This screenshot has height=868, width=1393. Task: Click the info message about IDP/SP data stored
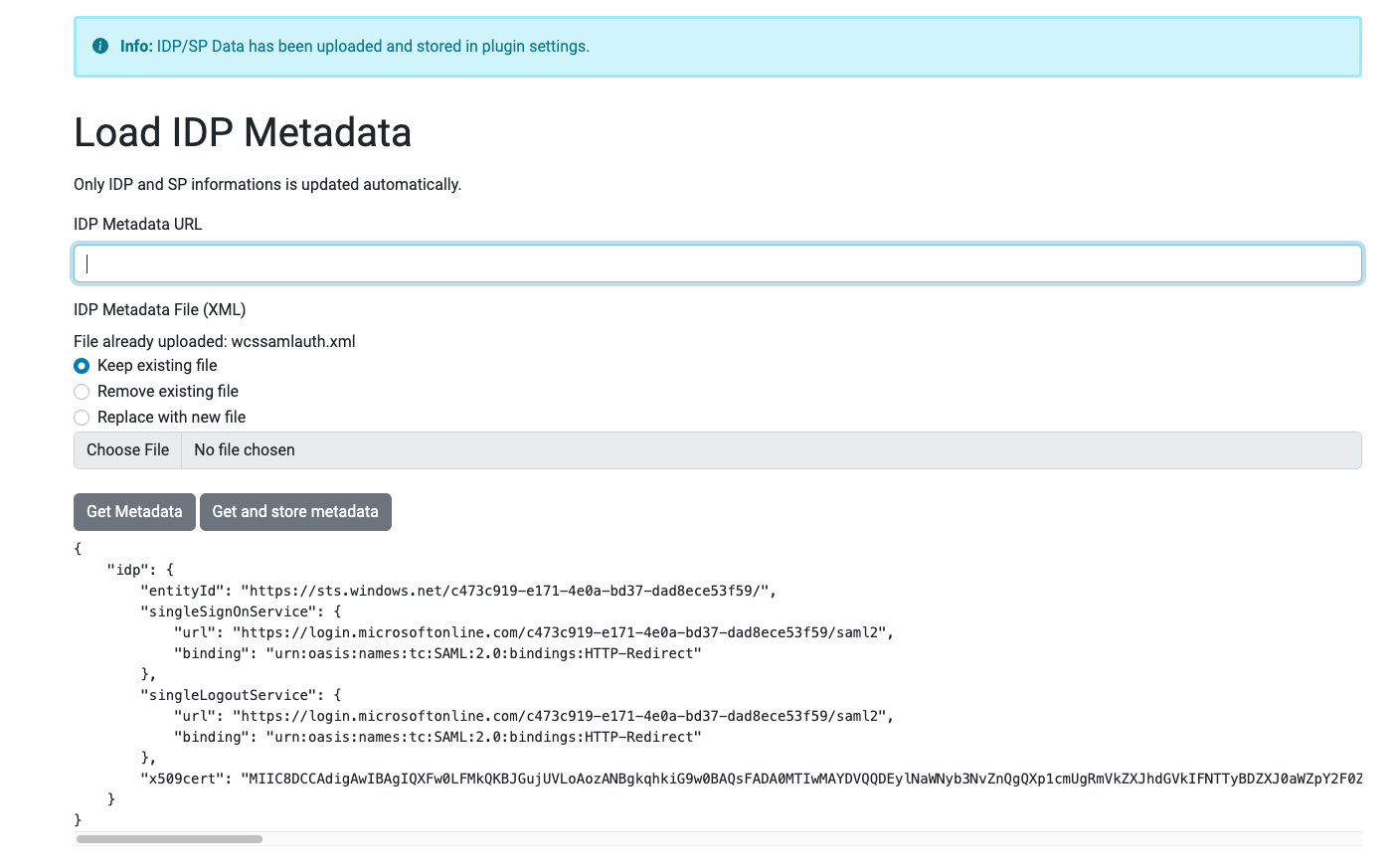click(x=355, y=46)
